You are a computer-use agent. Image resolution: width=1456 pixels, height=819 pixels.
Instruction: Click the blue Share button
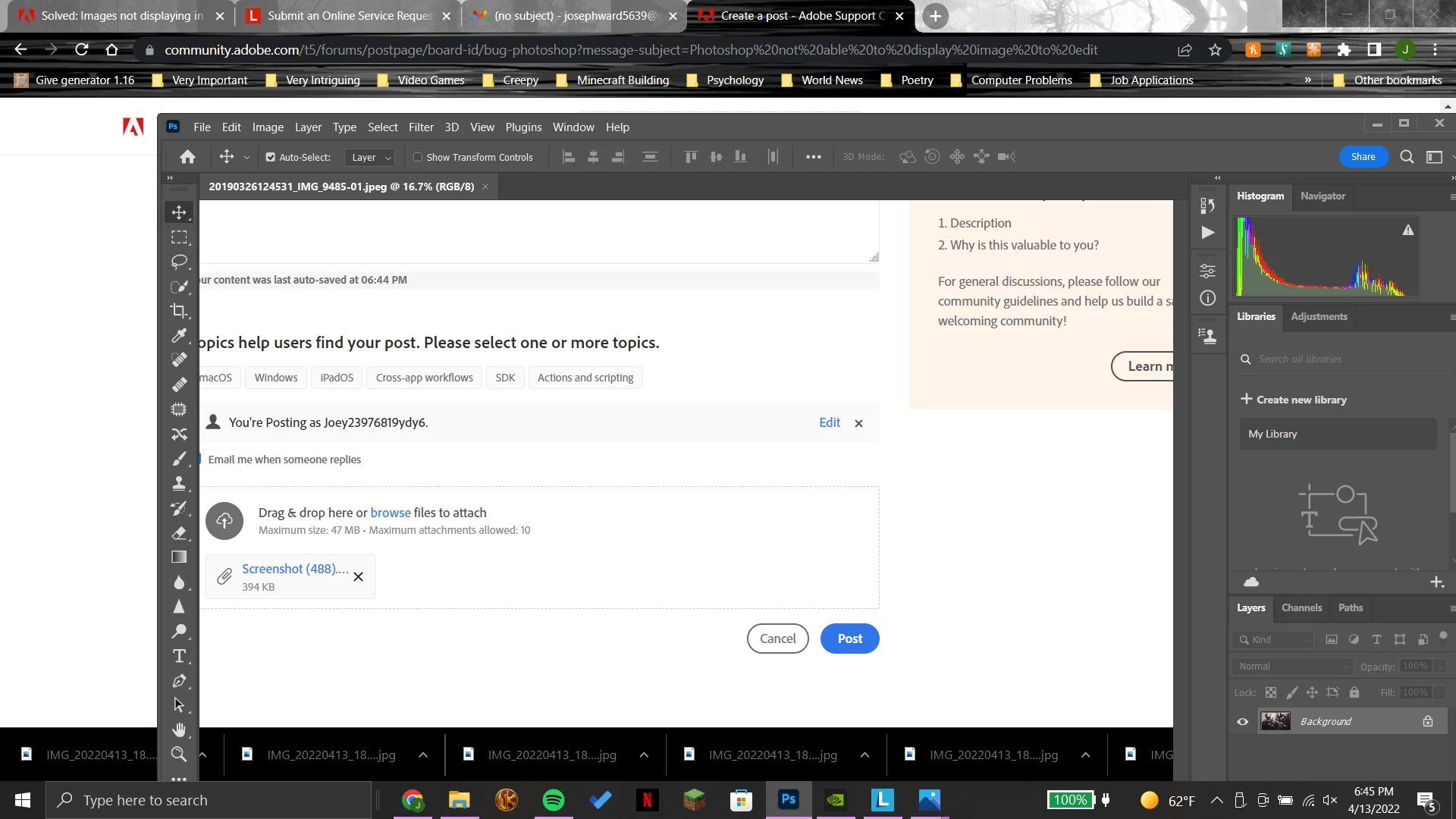tap(1363, 157)
